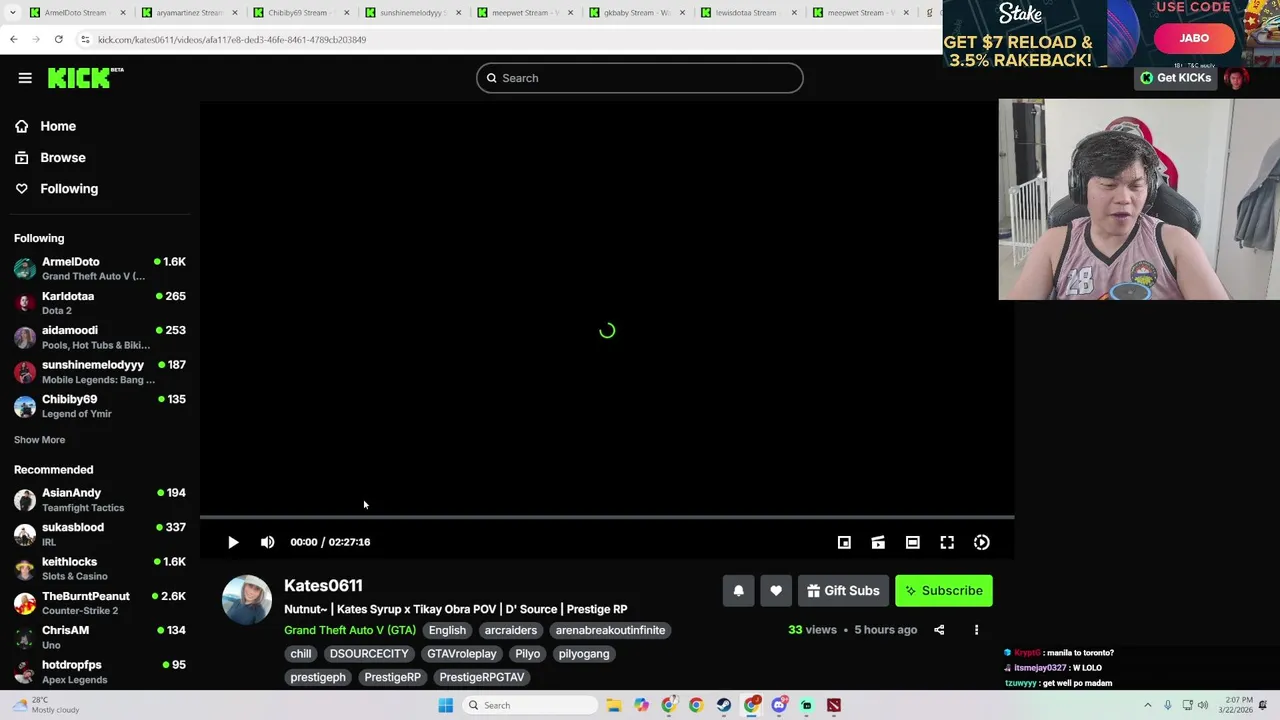This screenshot has width=1280, height=720.
Task: Open Chibiby69 followed channel
Action: (100, 406)
